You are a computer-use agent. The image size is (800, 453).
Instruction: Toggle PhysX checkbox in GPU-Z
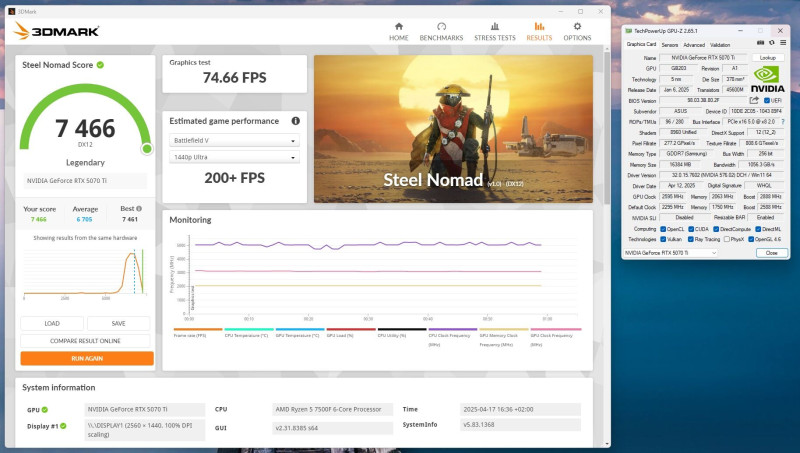(x=727, y=239)
